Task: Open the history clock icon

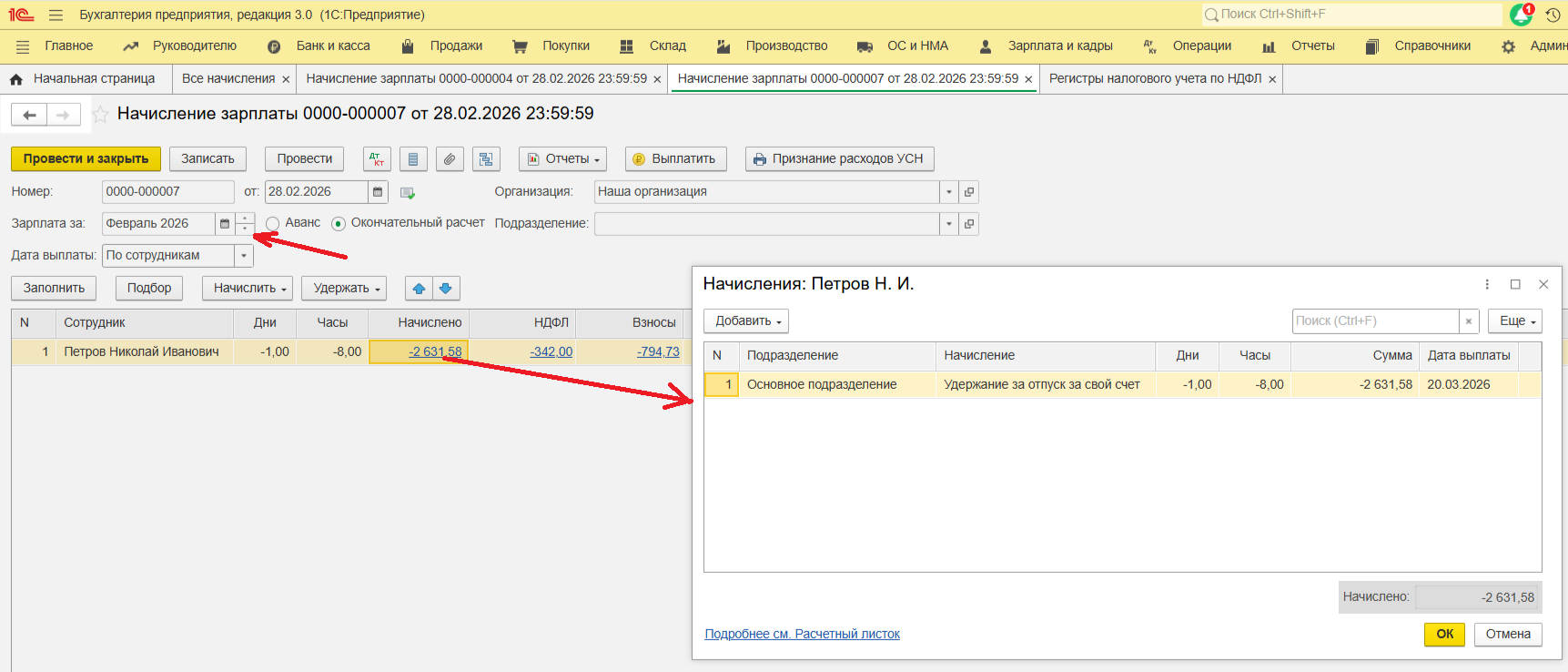Action: (1553, 15)
